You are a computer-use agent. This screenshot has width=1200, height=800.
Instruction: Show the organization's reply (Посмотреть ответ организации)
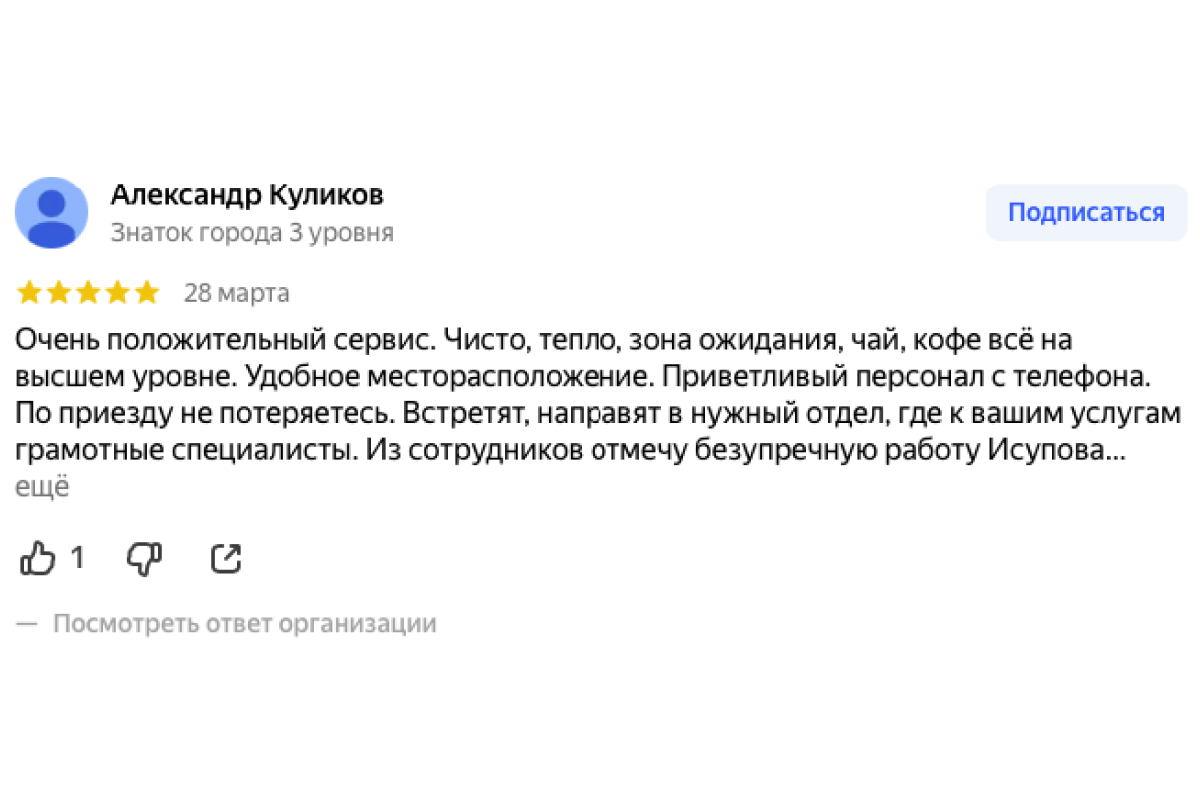pos(244,624)
